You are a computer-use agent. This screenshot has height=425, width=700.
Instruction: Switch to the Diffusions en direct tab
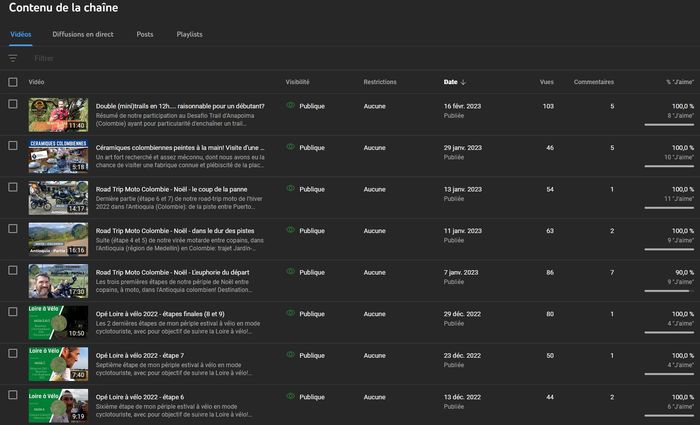tap(83, 34)
